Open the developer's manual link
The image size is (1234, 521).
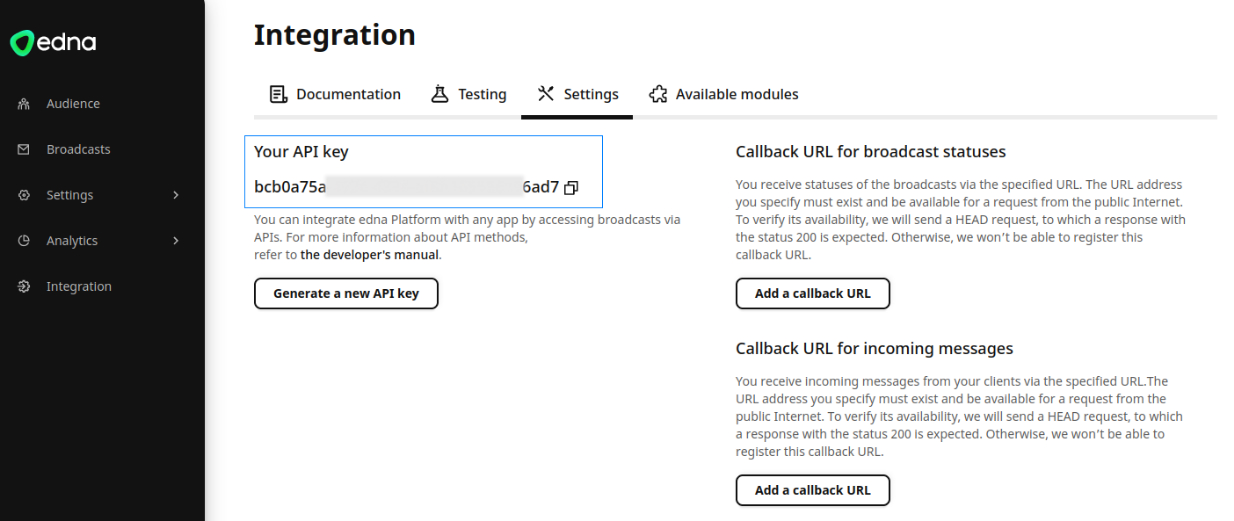coord(369,255)
